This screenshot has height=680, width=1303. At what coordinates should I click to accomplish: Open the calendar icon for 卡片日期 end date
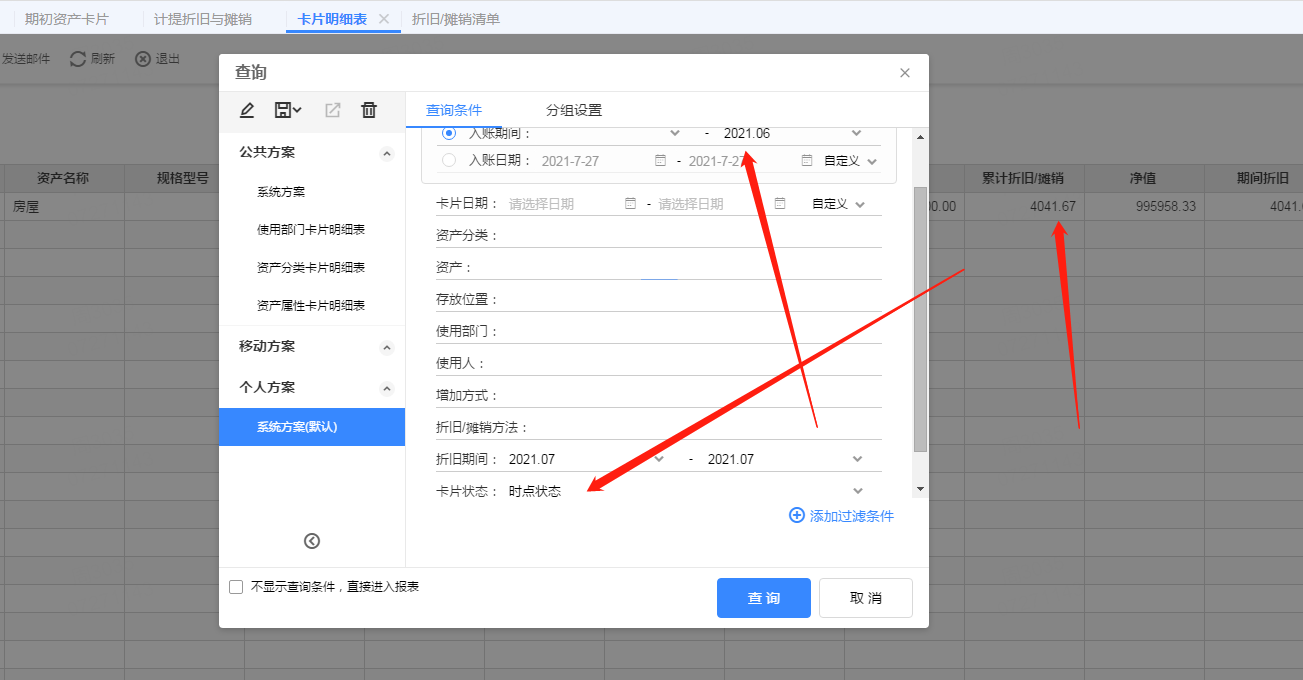779,203
